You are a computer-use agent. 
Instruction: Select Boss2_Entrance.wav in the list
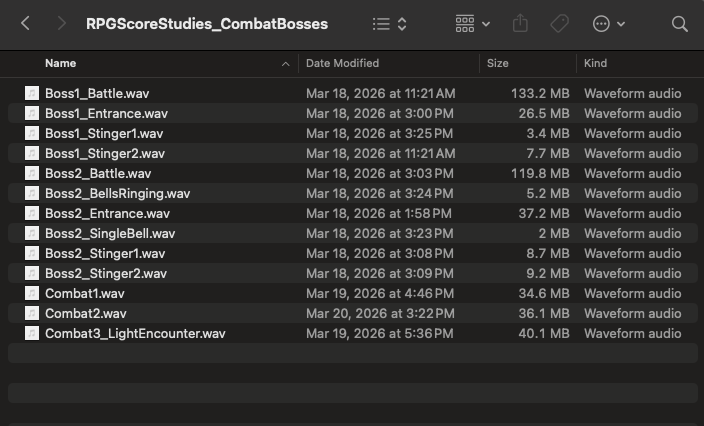(107, 213)
